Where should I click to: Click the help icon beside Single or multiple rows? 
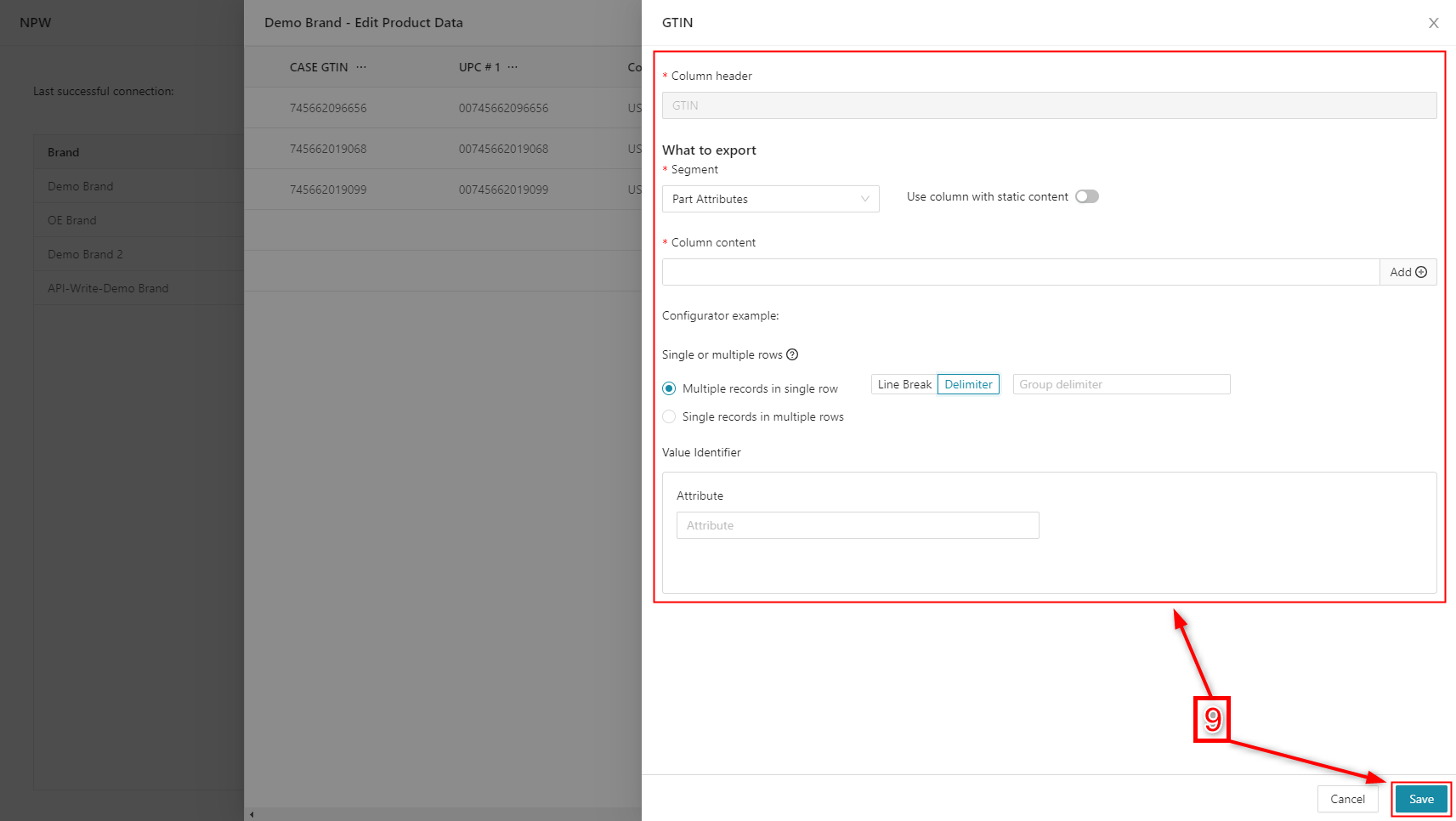click(792, 354)
